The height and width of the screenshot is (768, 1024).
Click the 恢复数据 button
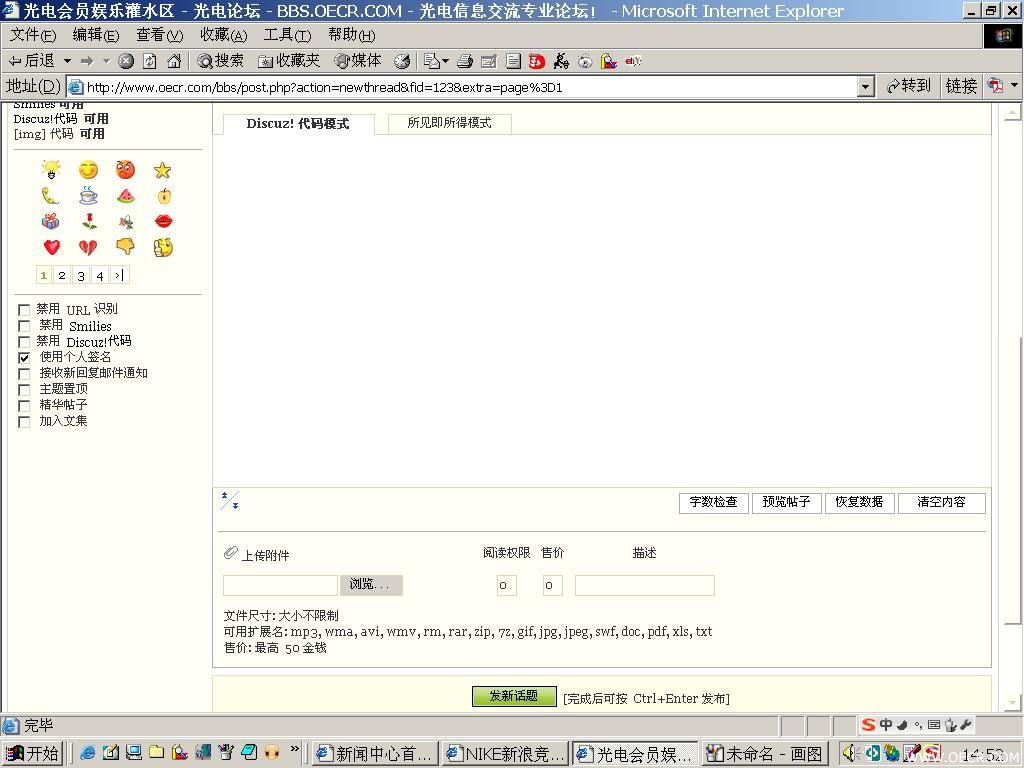(x=859, y=502)
